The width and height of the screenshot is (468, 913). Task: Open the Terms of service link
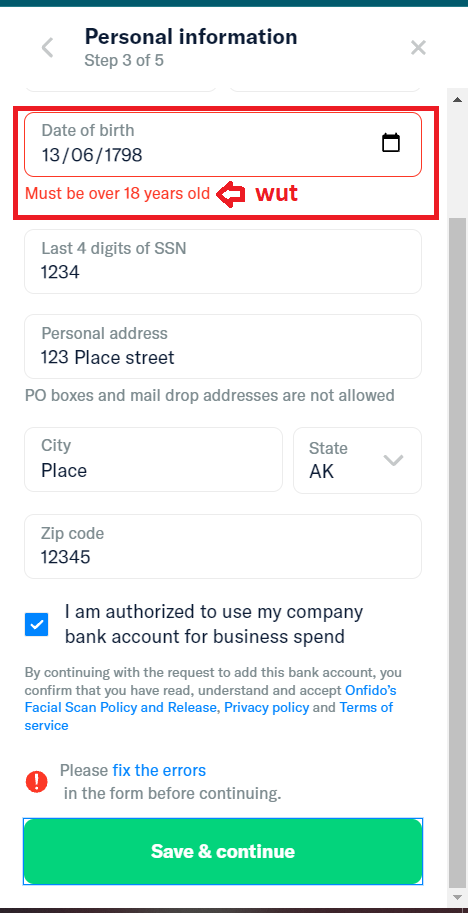pyautogui.click(x=208, y=716)
